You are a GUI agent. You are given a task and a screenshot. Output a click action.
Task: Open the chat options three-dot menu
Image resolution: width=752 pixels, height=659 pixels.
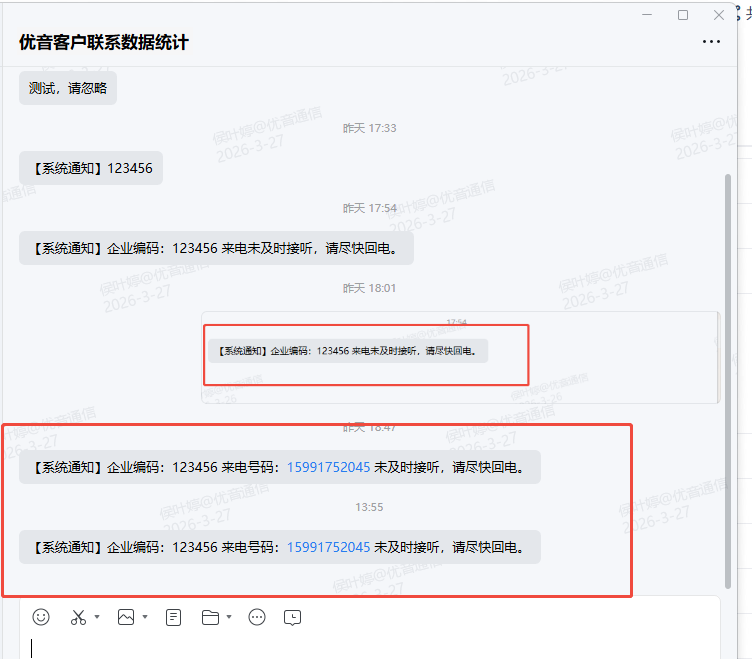711,42
